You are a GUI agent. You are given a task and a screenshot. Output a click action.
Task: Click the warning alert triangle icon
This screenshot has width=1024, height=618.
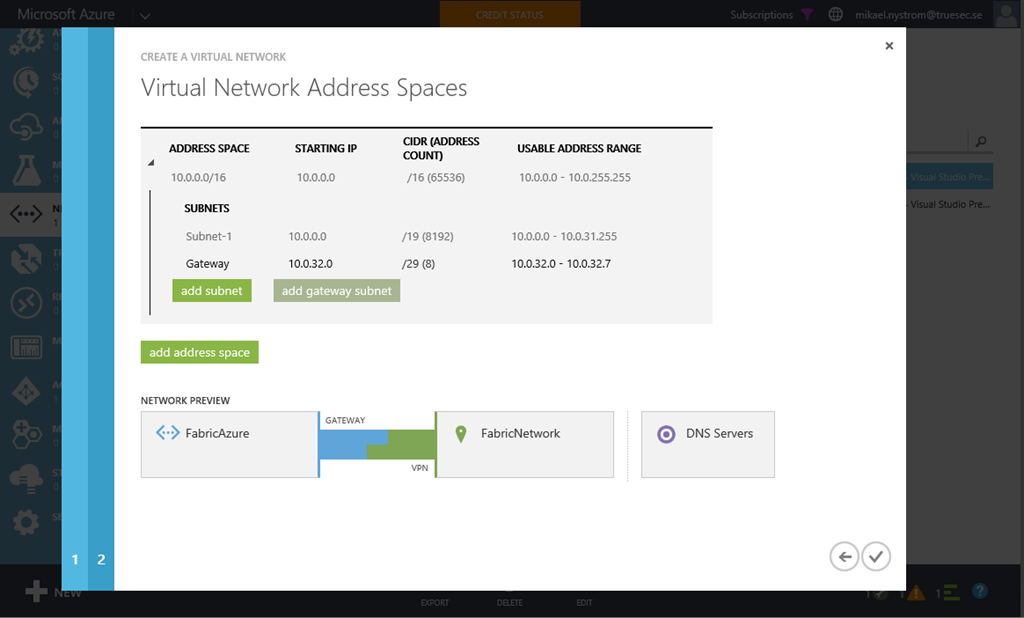(x=915, y=593)
